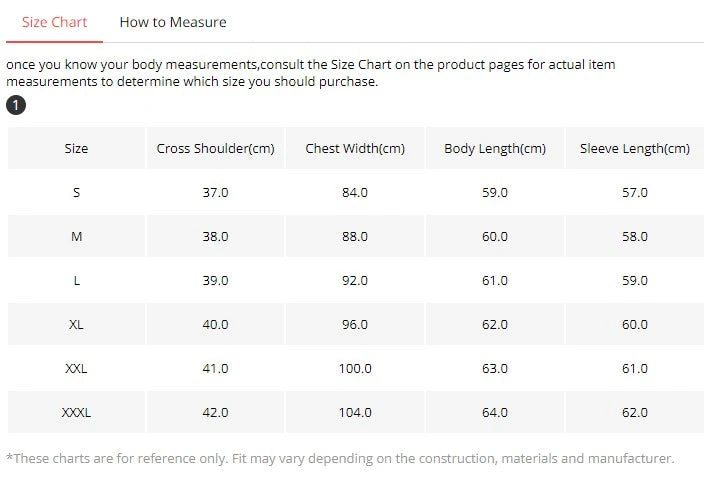Select the XXXL size row label

click(76, 412)
